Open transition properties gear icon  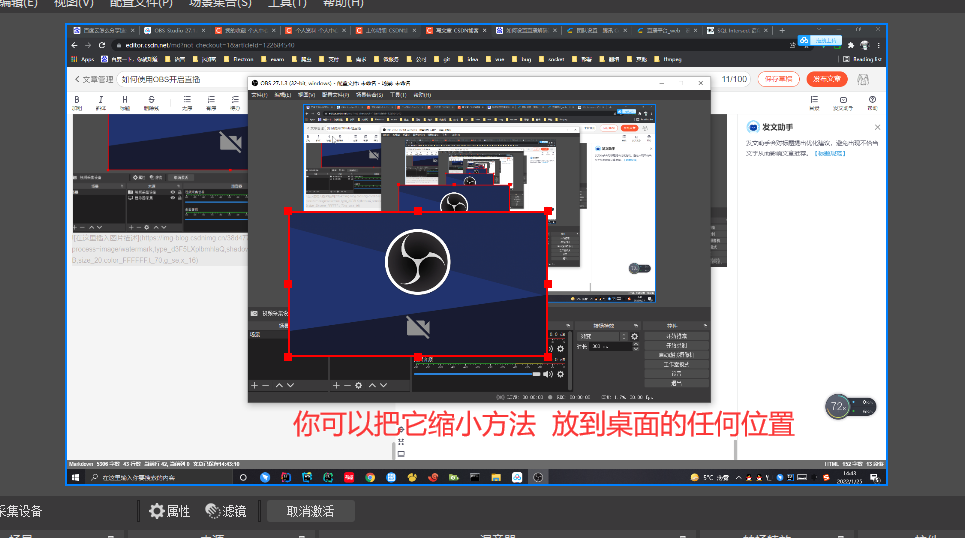pos(635,336)
